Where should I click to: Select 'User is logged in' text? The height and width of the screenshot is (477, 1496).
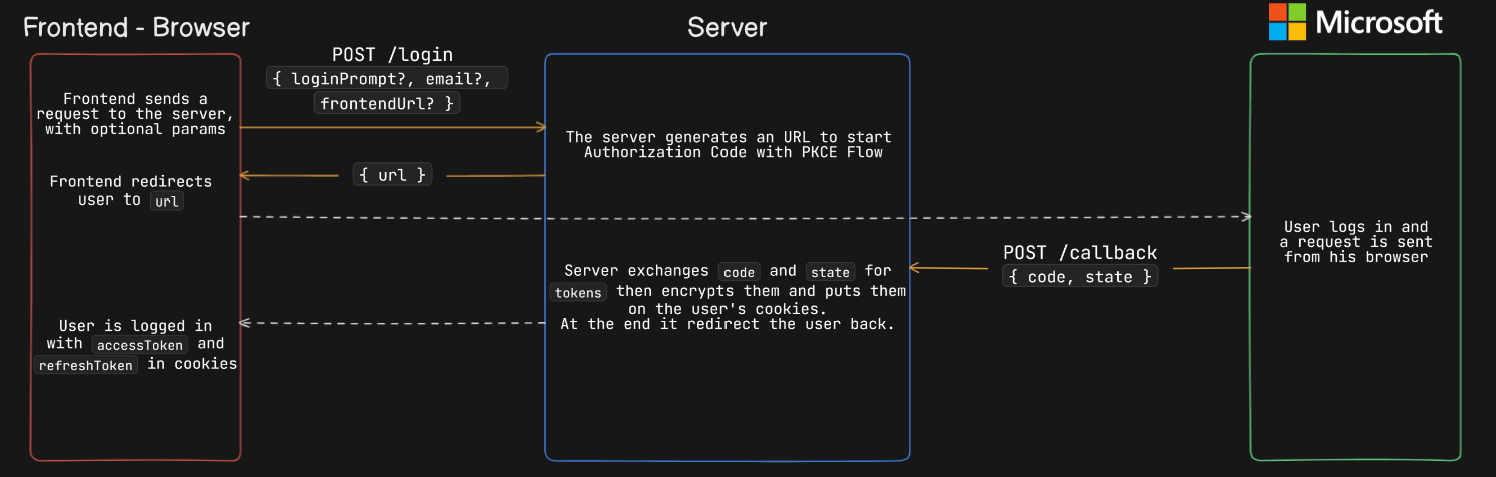[135, 326]
